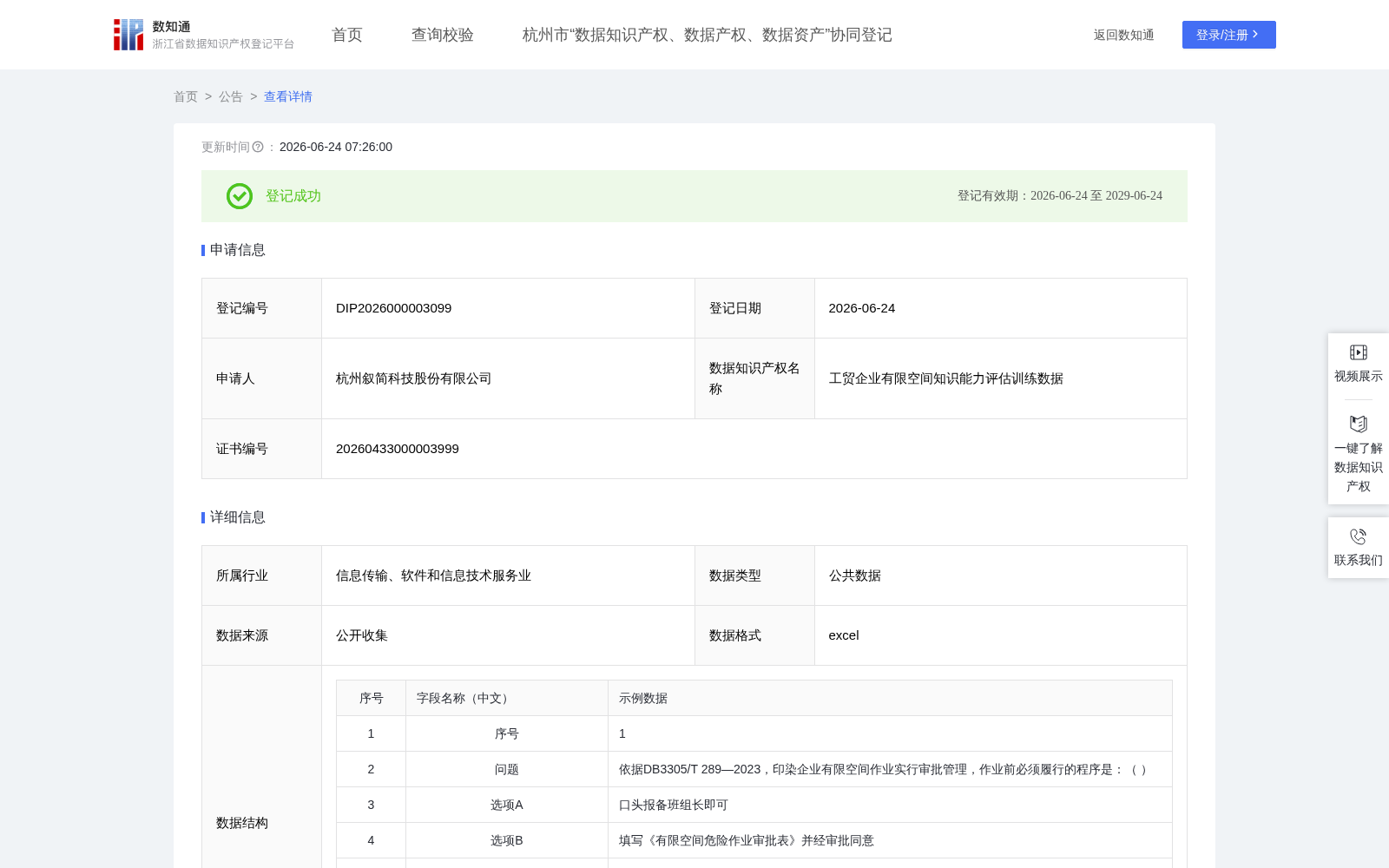Screen dimensions: 1389x868
Task: Click the arrow in 登录/注册 button
Action: click(1255, 35)
